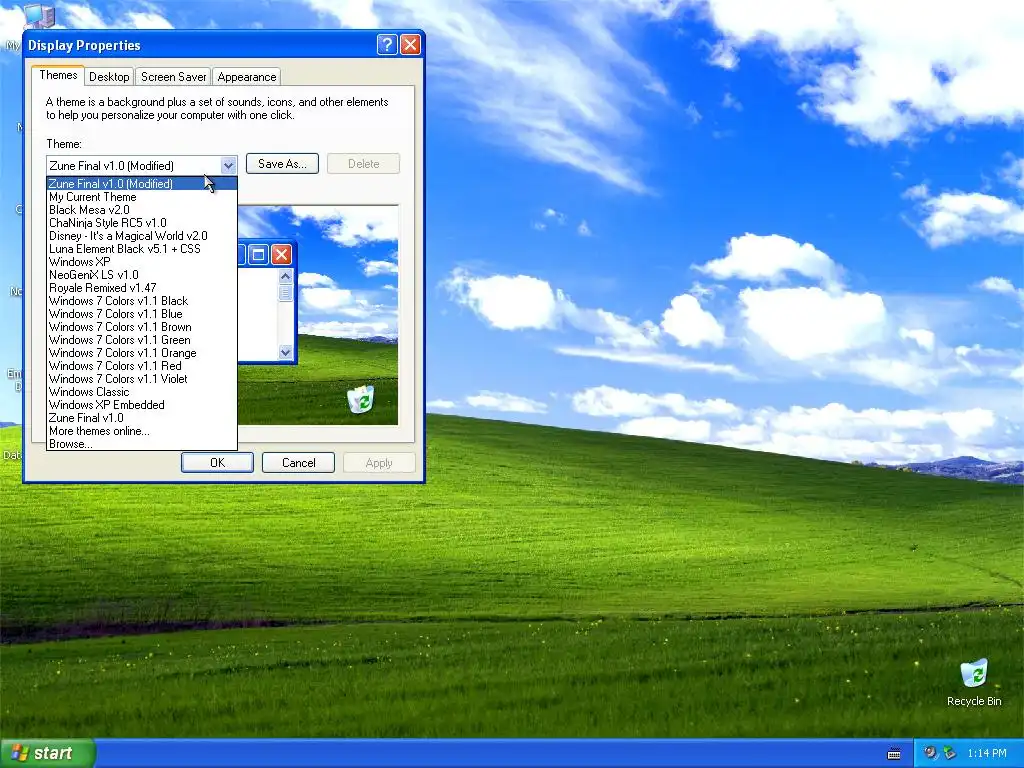Collapse the Theme dropdown via its arrow
Screen dimensions: 1024x768
[x=228, y=165]
